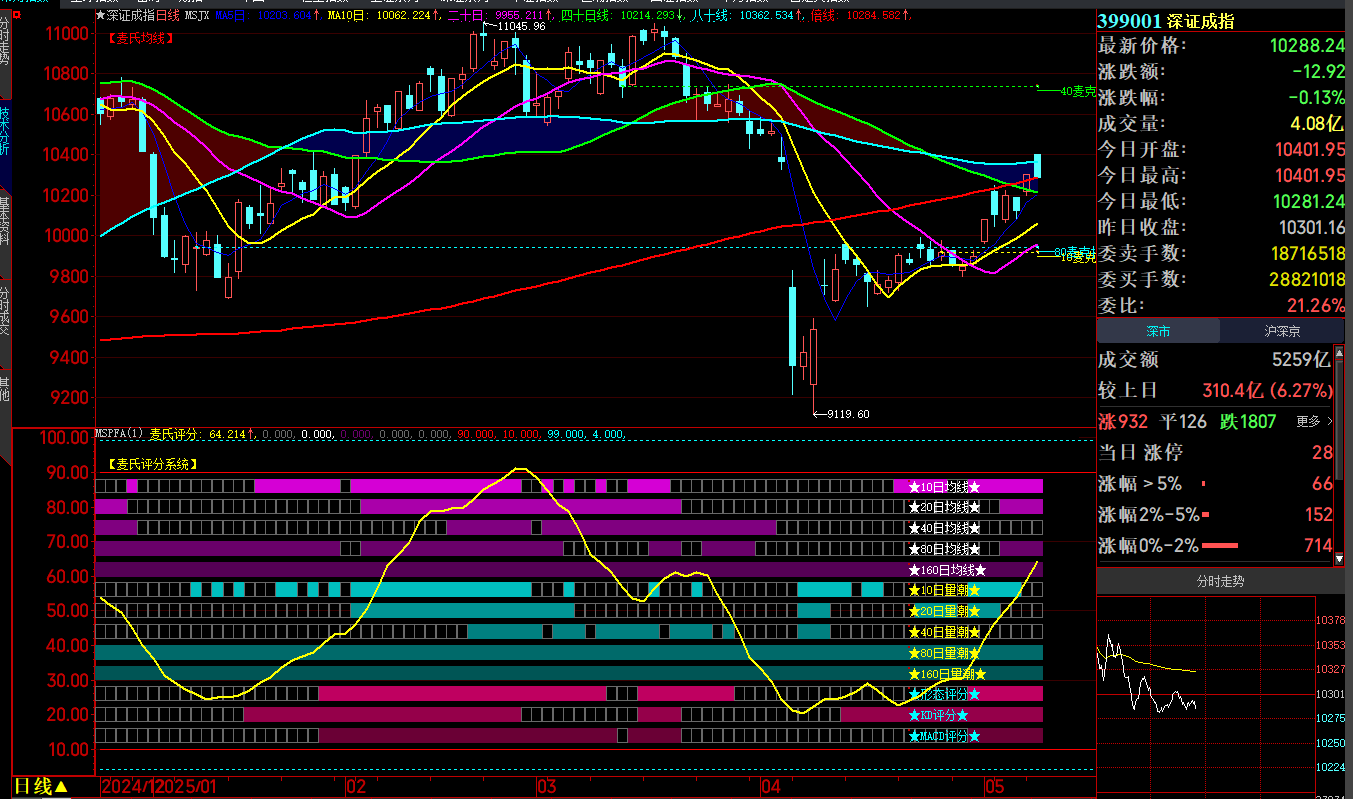Click the ★40日均线★ score row label

coord(943,528)
